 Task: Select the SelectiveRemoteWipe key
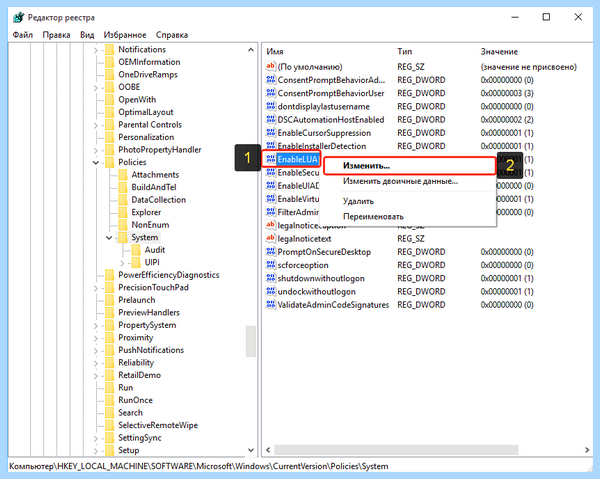[158, 425]
